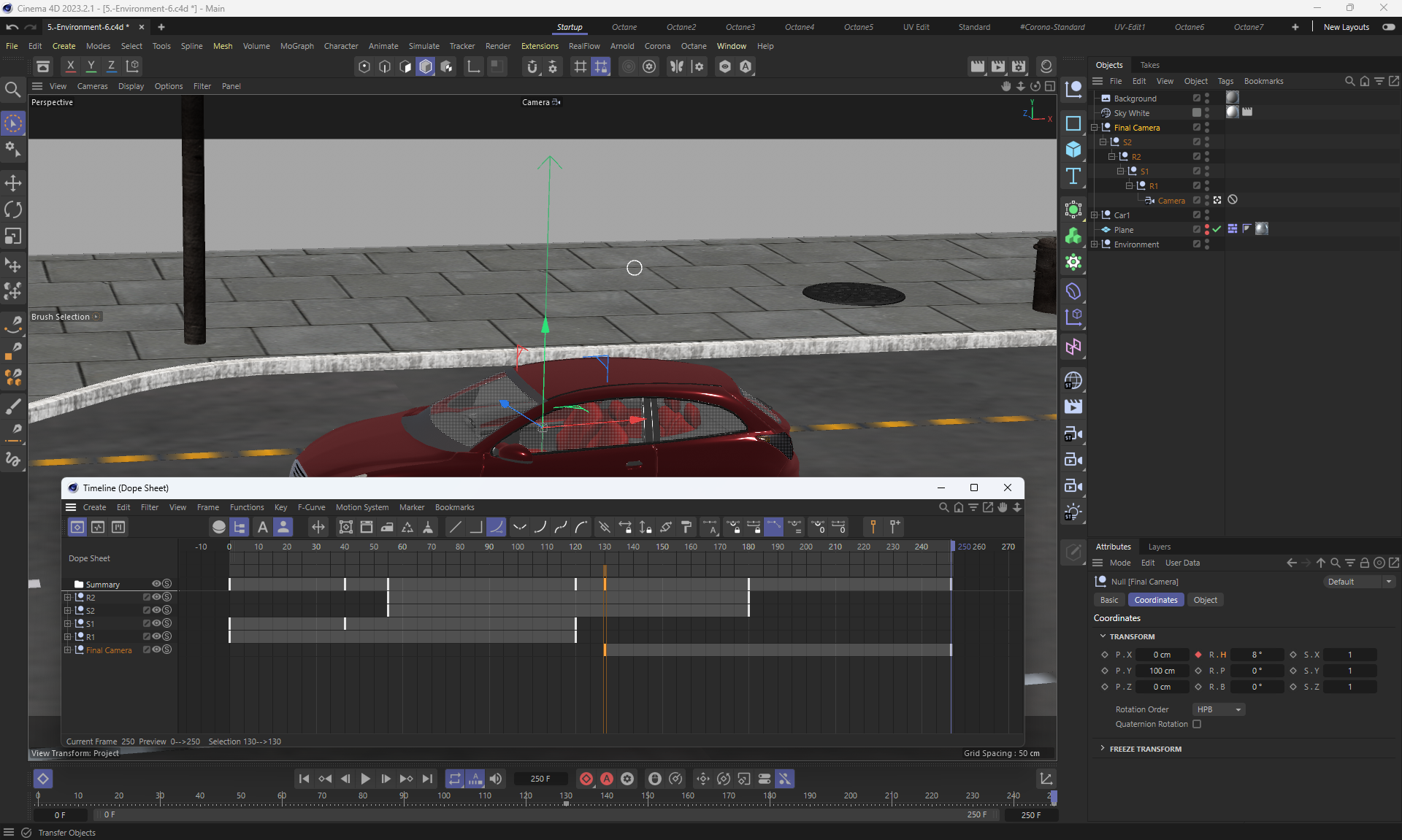This screenshot has height=840, width=1402.
Task: Open the MoGraph menu
Action: 296,46
